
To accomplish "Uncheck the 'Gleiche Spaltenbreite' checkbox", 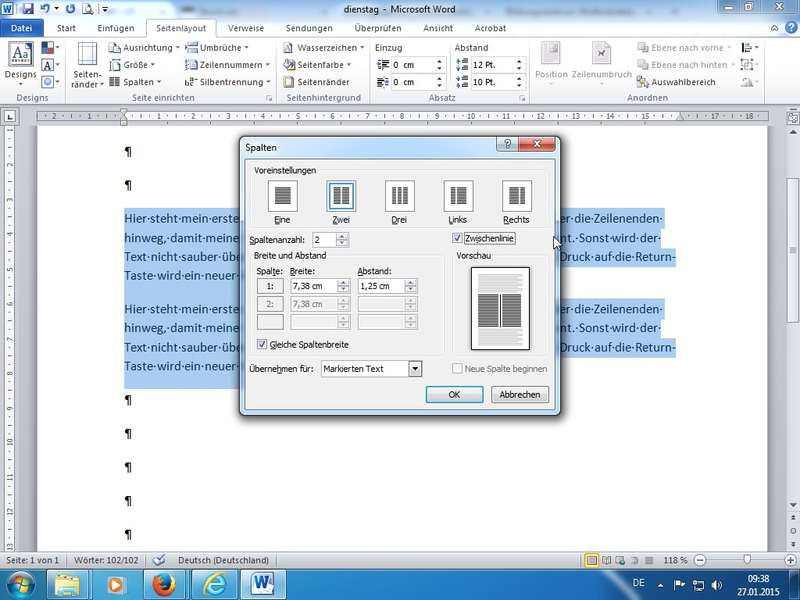I will pos(263,344).
